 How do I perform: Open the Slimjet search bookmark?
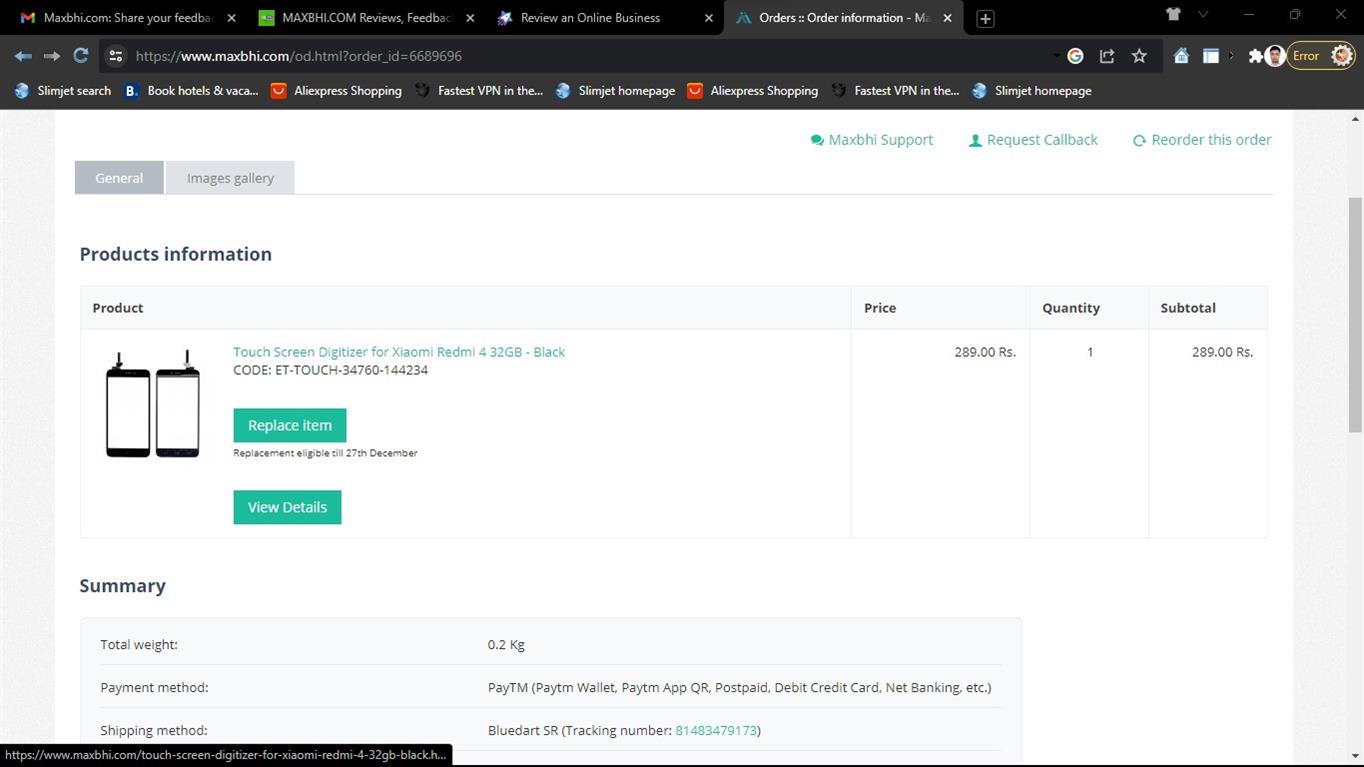pyautogui.click(x=62, y=91)
